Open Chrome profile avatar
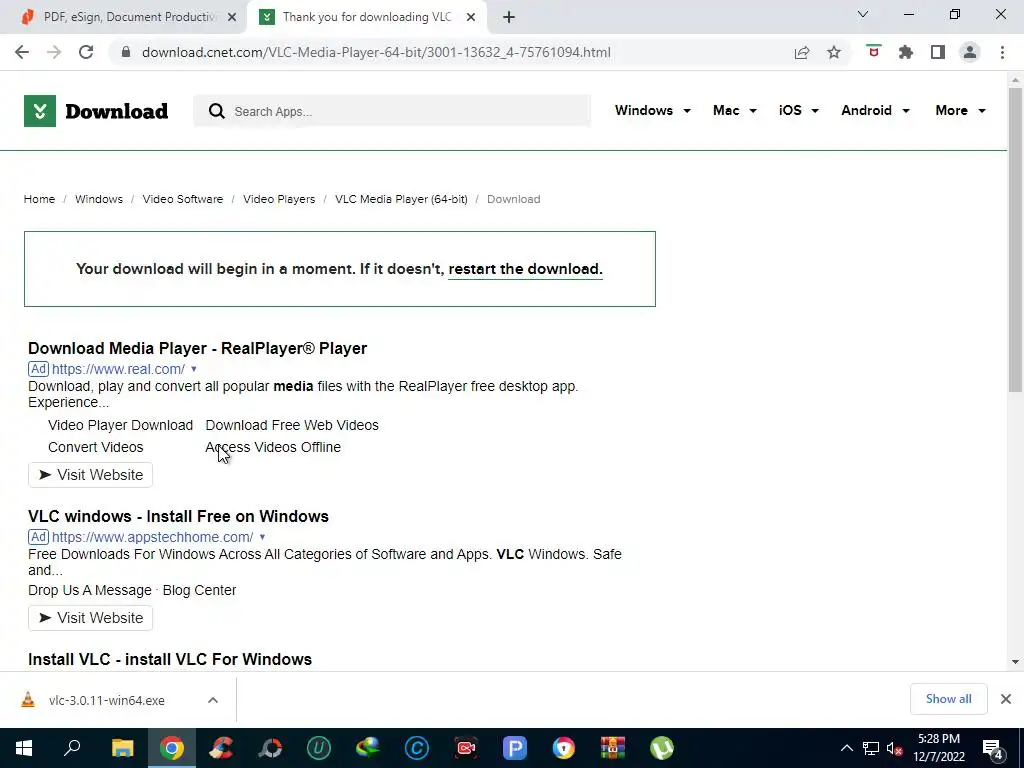Image resolution: width=1024 pixels, height=768 pixels. (970, 52)
